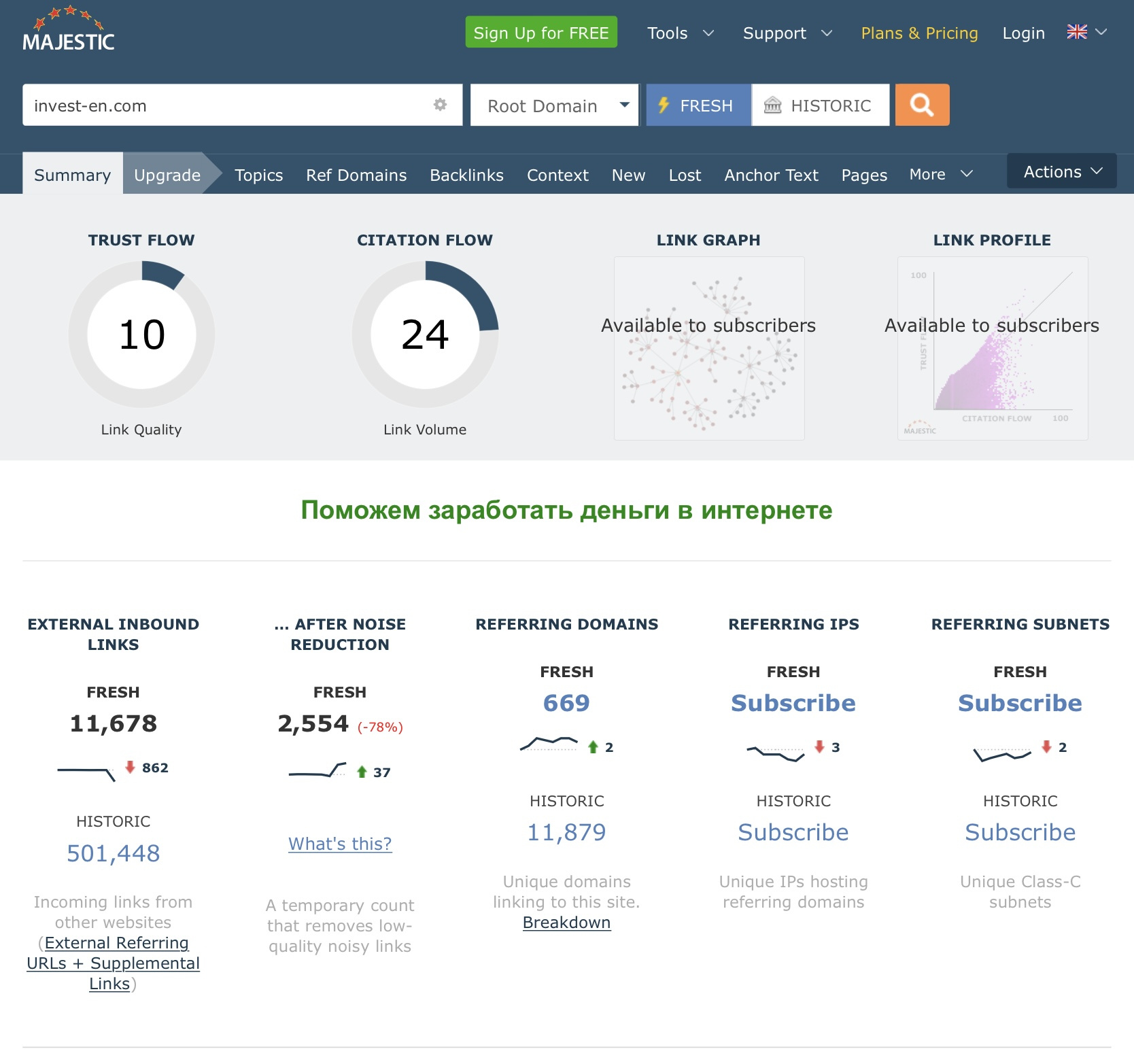
Task: Click the Citation Flow gauge showing 24
Action: (425, 334)
